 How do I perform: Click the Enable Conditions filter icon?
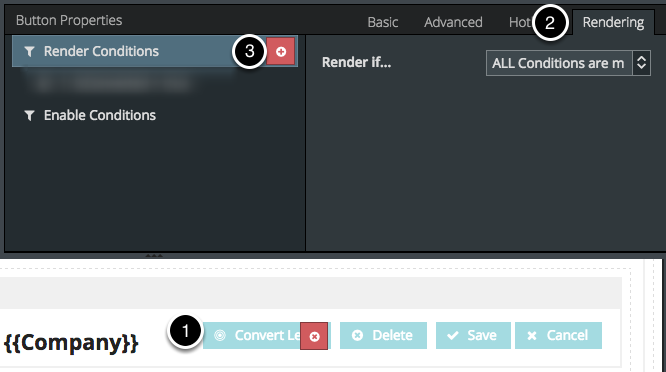tap(29, 115)
